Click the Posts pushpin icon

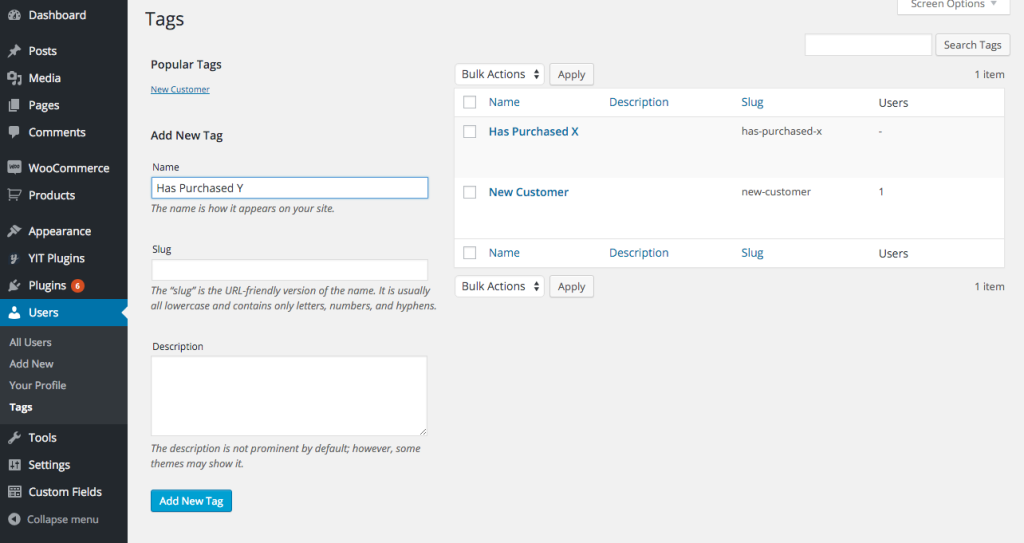(14, 51)
